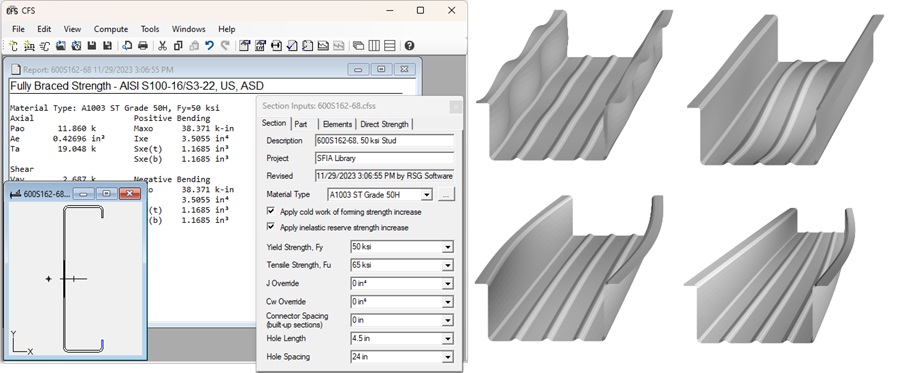Click the Description input field
This screenshot has width=900, height=373.
(385, 141)
